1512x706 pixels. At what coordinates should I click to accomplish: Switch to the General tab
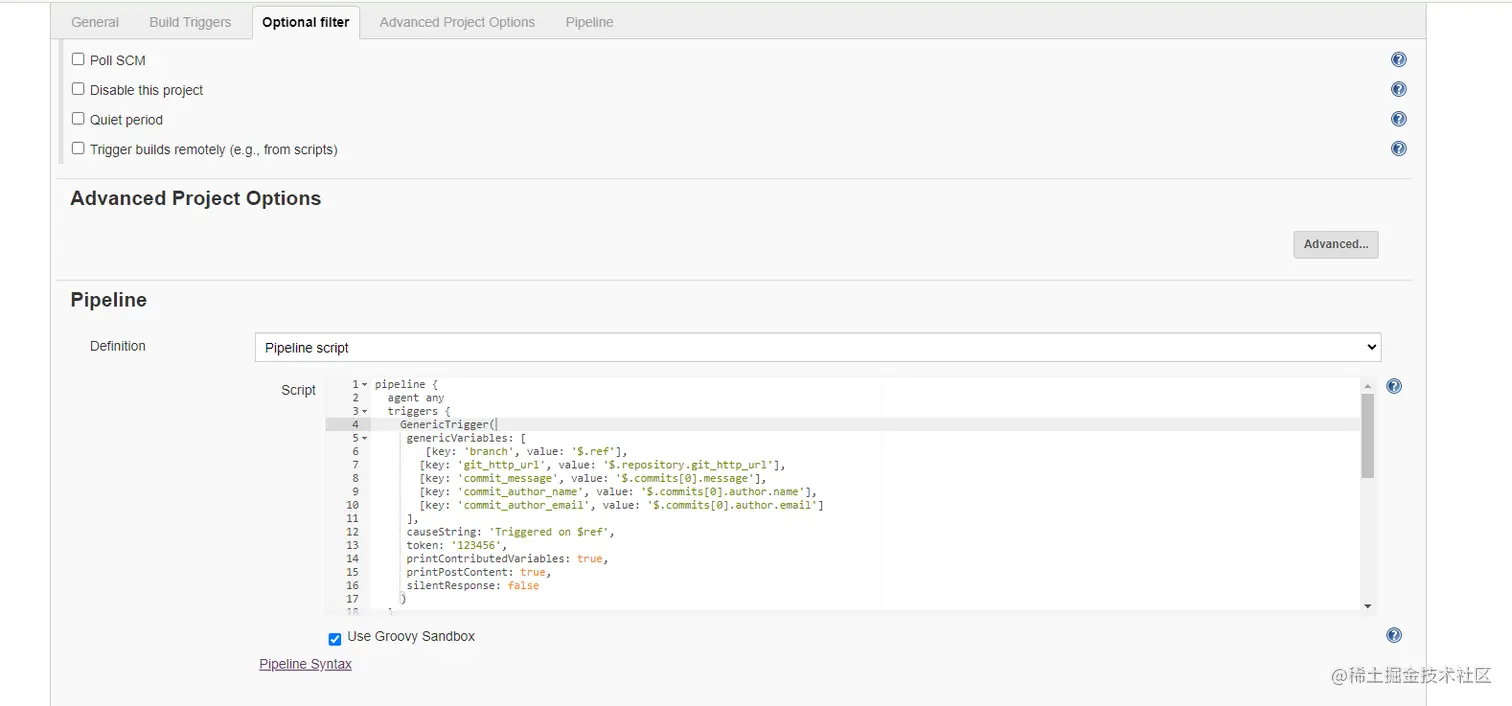(95, 22)
